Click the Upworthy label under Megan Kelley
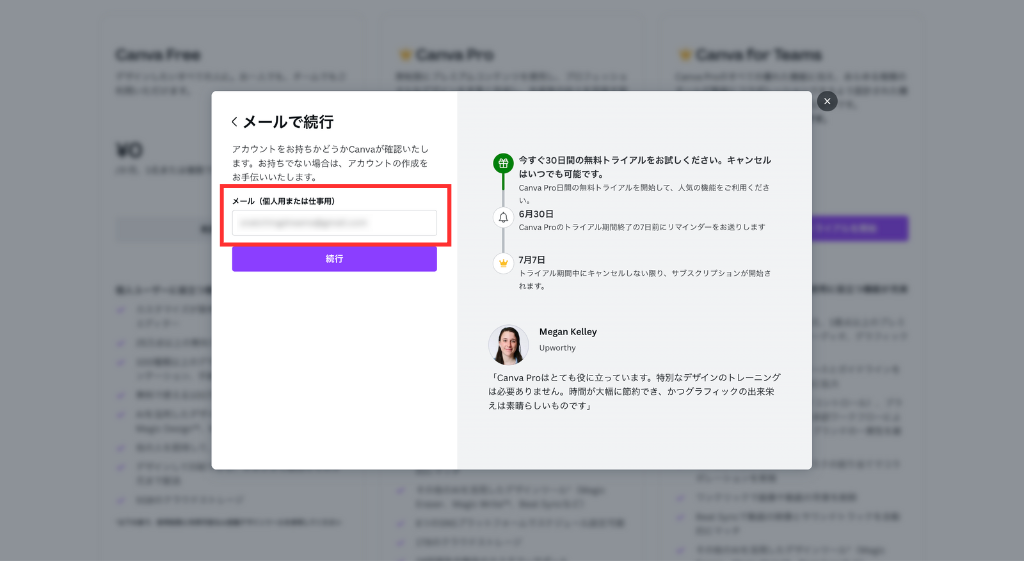This screenshot has height=561, width=1024. pyautogui.click(x=557, y=348)
